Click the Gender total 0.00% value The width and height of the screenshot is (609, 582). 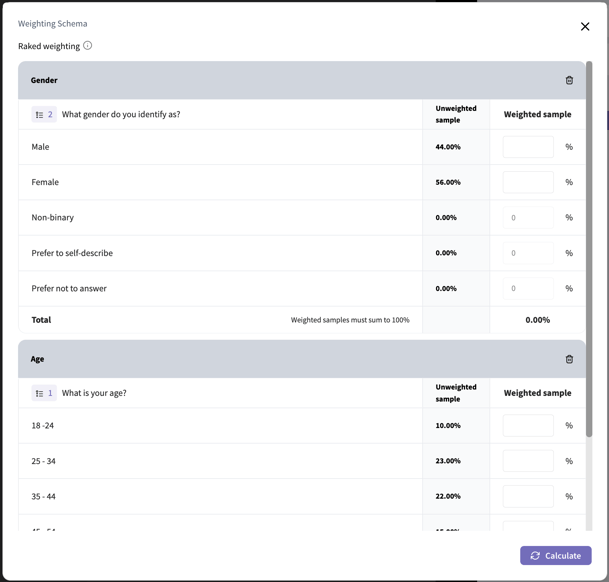tap(538, 320)
